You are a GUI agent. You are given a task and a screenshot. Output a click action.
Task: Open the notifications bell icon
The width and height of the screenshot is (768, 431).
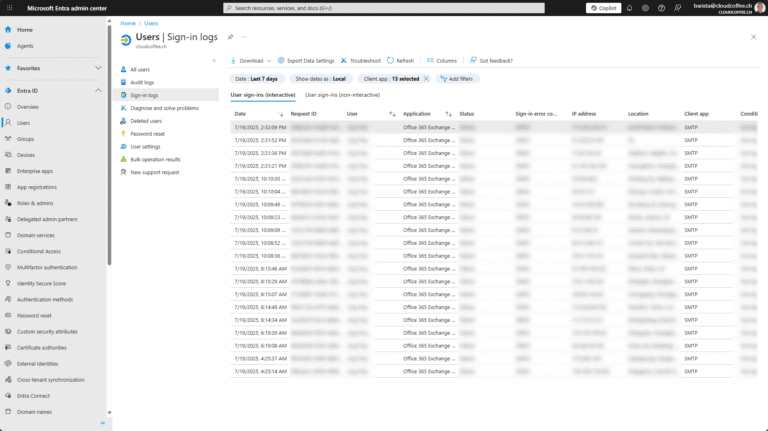629,8
